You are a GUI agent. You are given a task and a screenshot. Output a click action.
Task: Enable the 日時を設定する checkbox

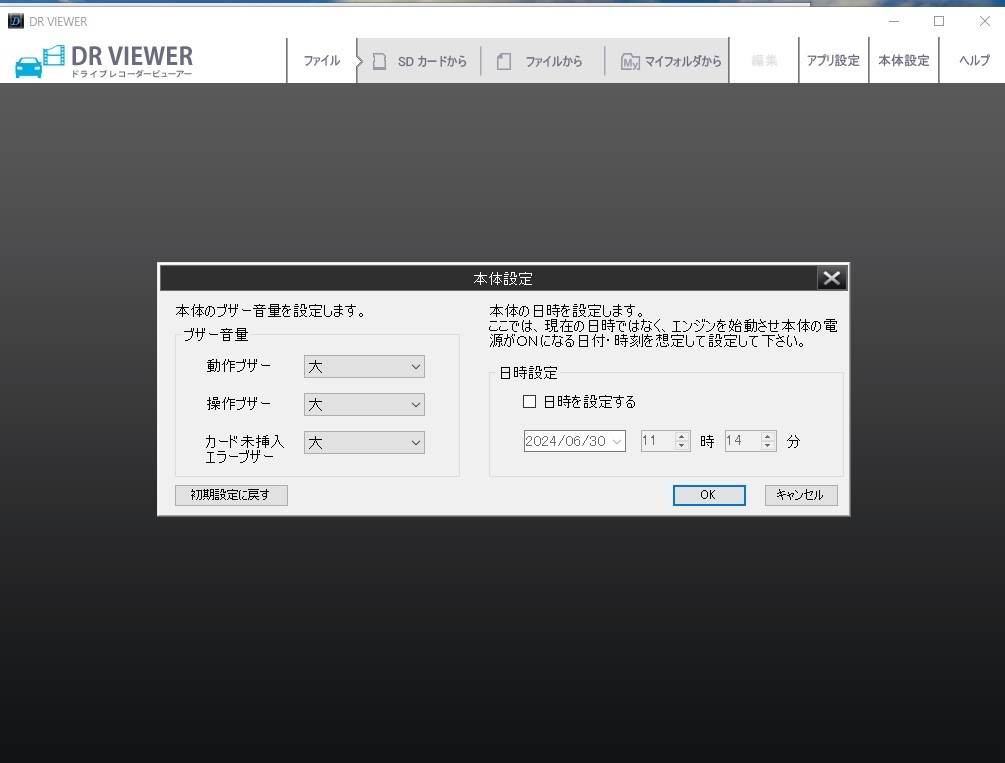click(x=528, y=401)
